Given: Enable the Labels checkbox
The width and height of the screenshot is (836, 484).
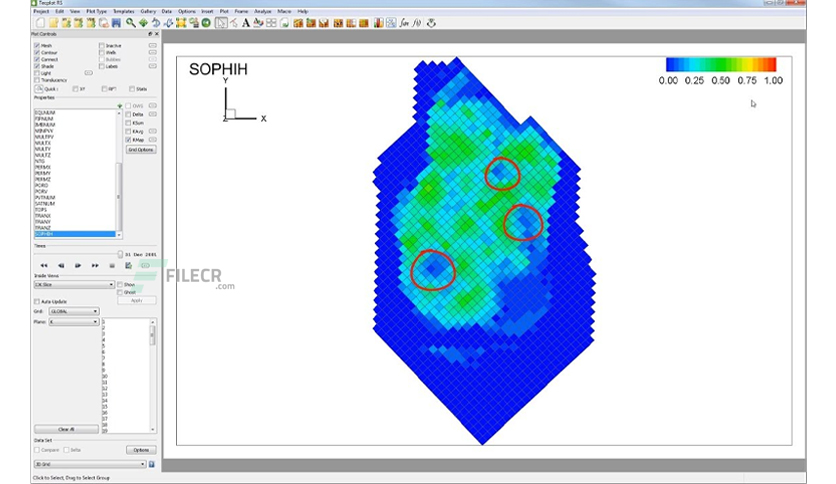Looking at the screenshot, I should [x=101, y=67].
